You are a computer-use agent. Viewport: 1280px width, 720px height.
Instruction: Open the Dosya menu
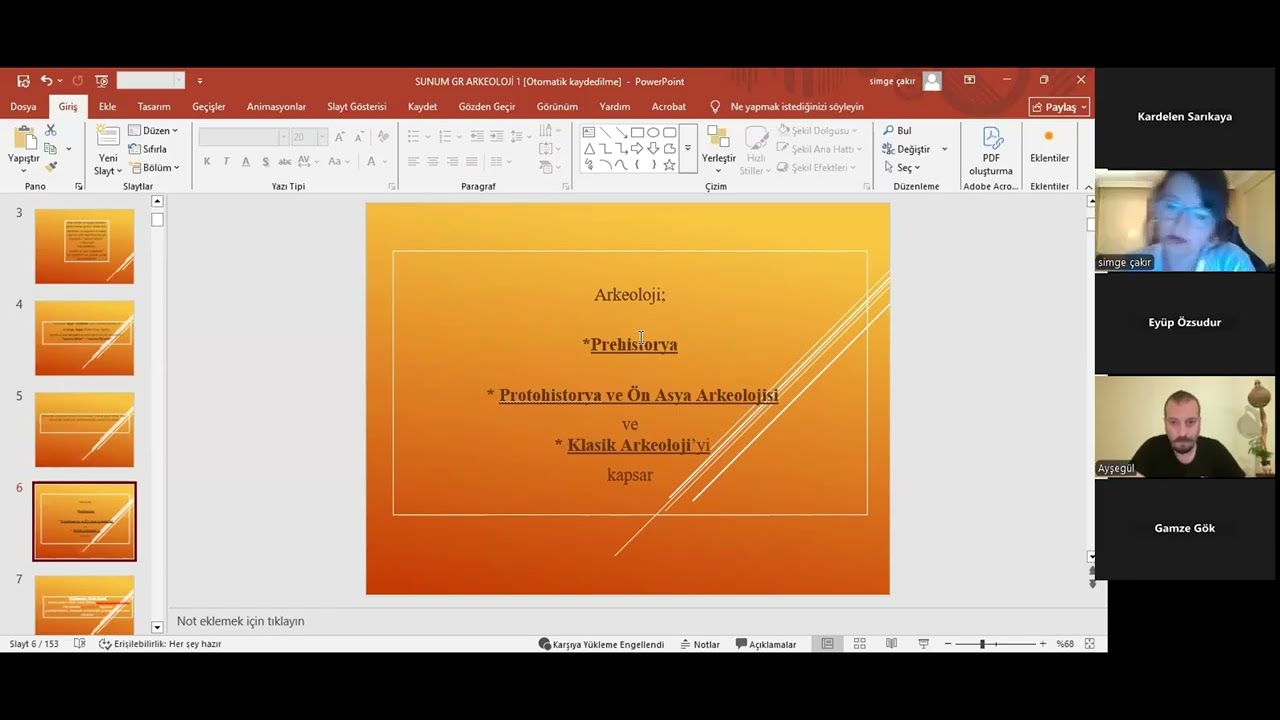click(23, 107)
